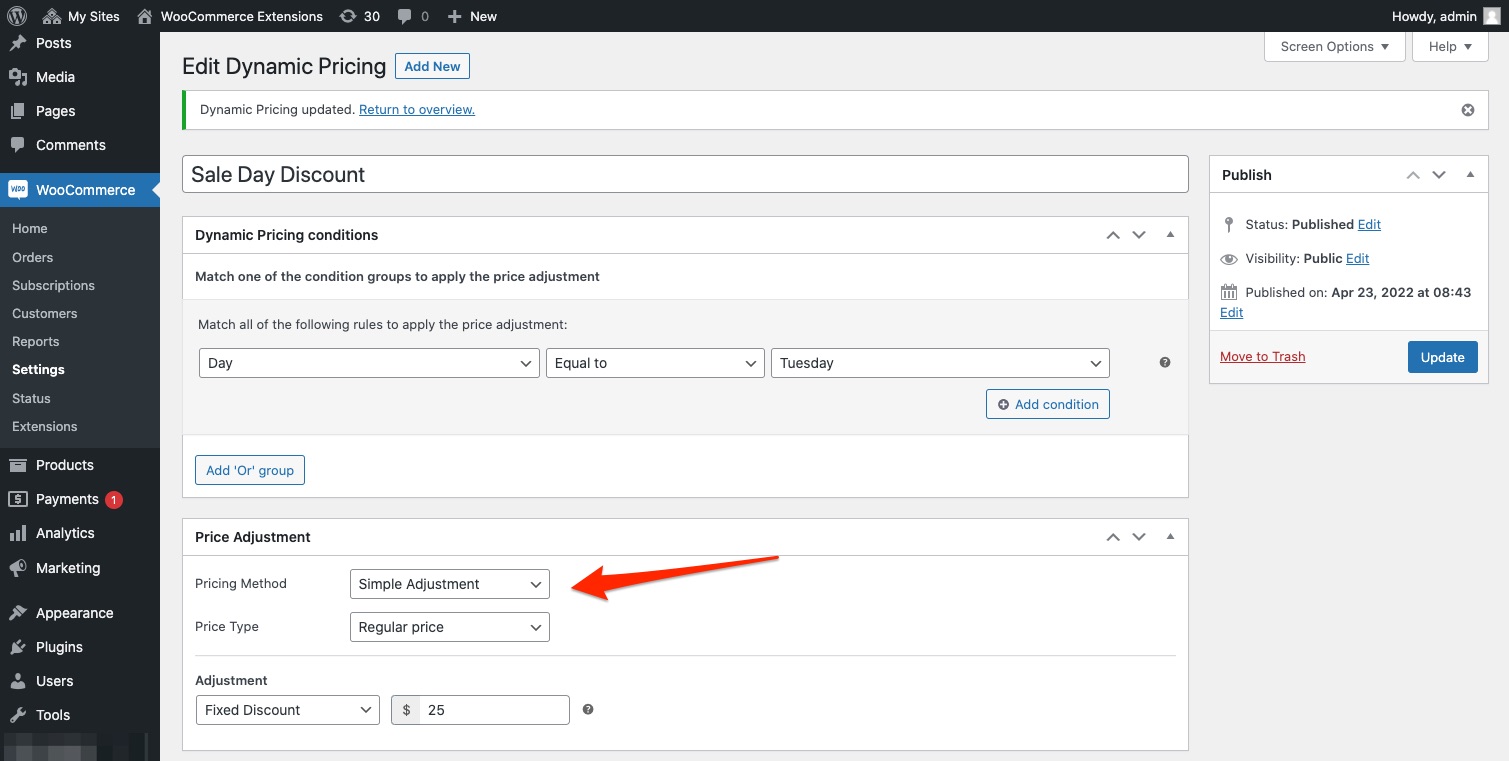Open the Tuesday value dropdown
This screenshot has height=761, width=1509.
940,363
